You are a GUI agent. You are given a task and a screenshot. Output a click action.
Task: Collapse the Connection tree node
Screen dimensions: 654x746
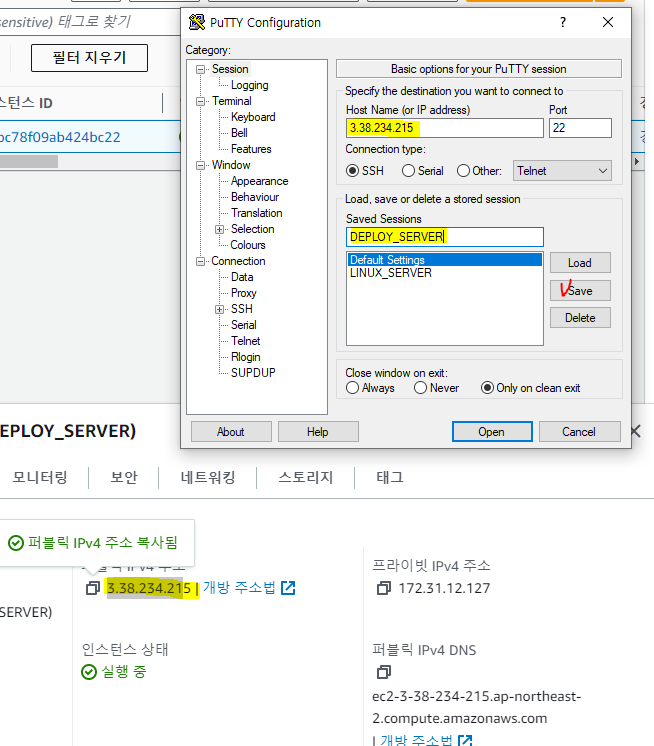pyautogui.click(x=201, y=261)
